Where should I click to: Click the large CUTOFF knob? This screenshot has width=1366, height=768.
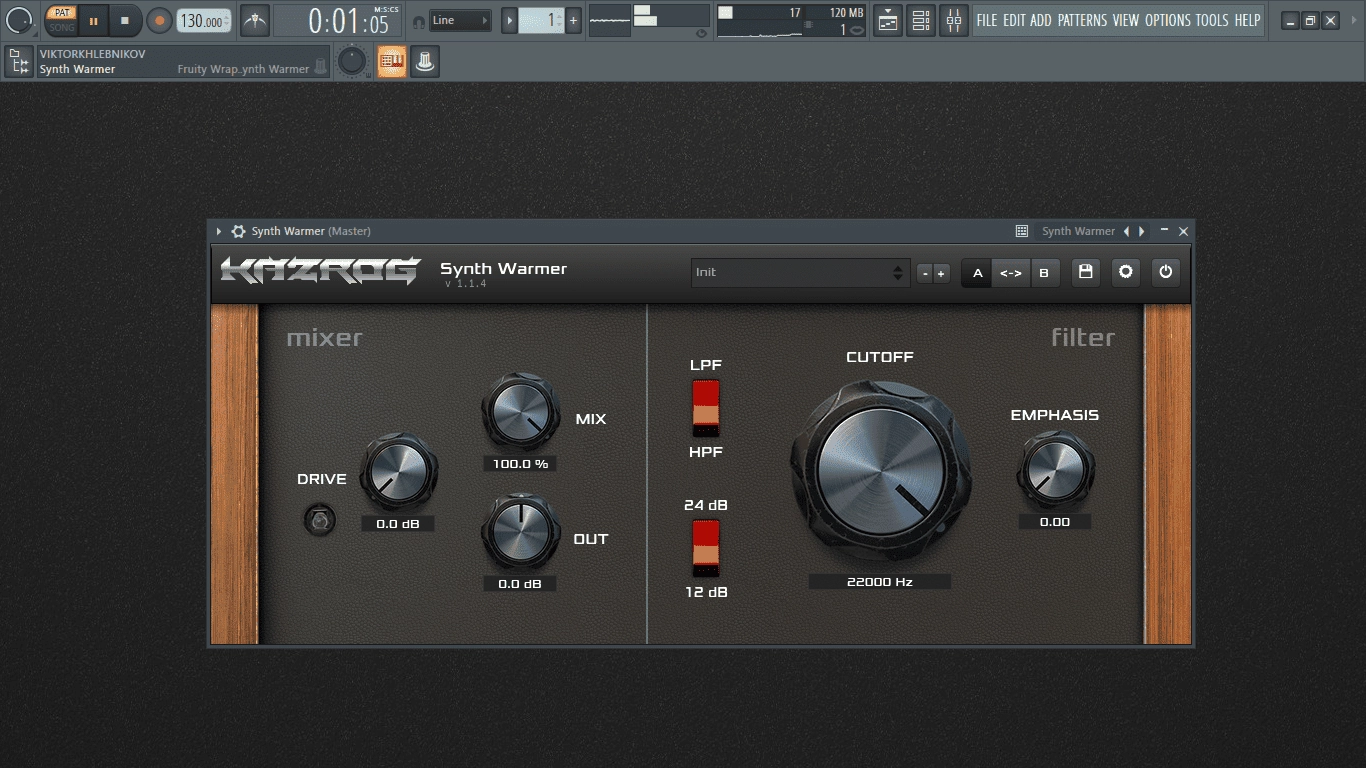pyautogui.click(x=880, y=469)
